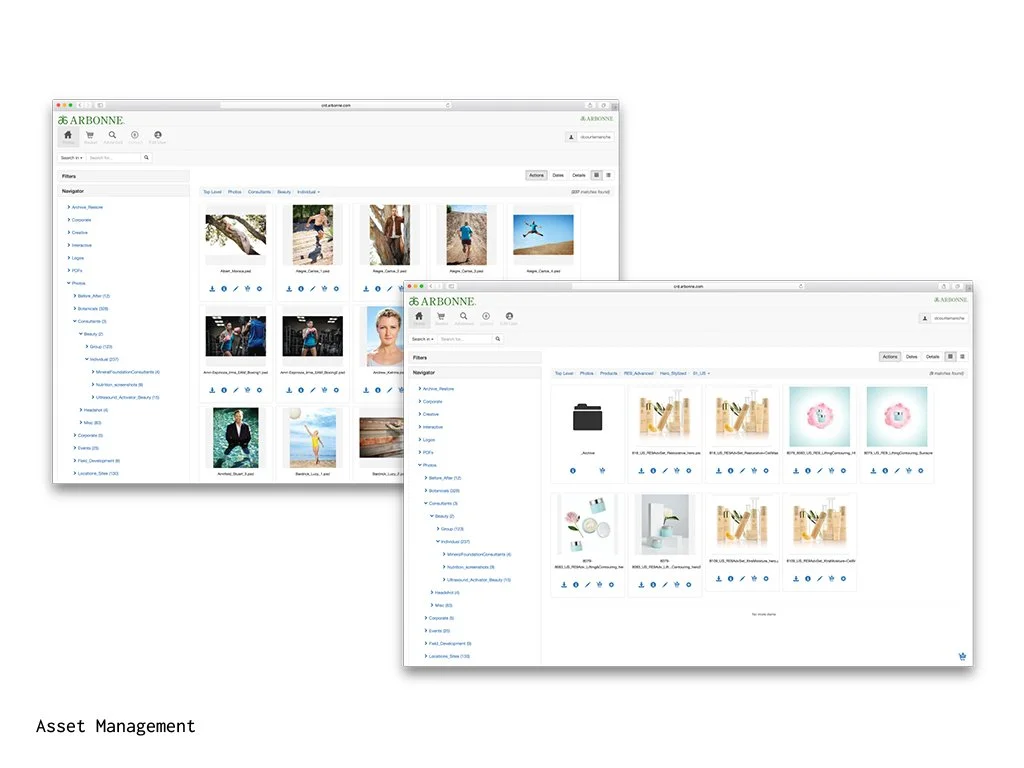The image size is (1024, 768).
Task: Click the basket icon at the bottom right
Action: tap(962, 656)
